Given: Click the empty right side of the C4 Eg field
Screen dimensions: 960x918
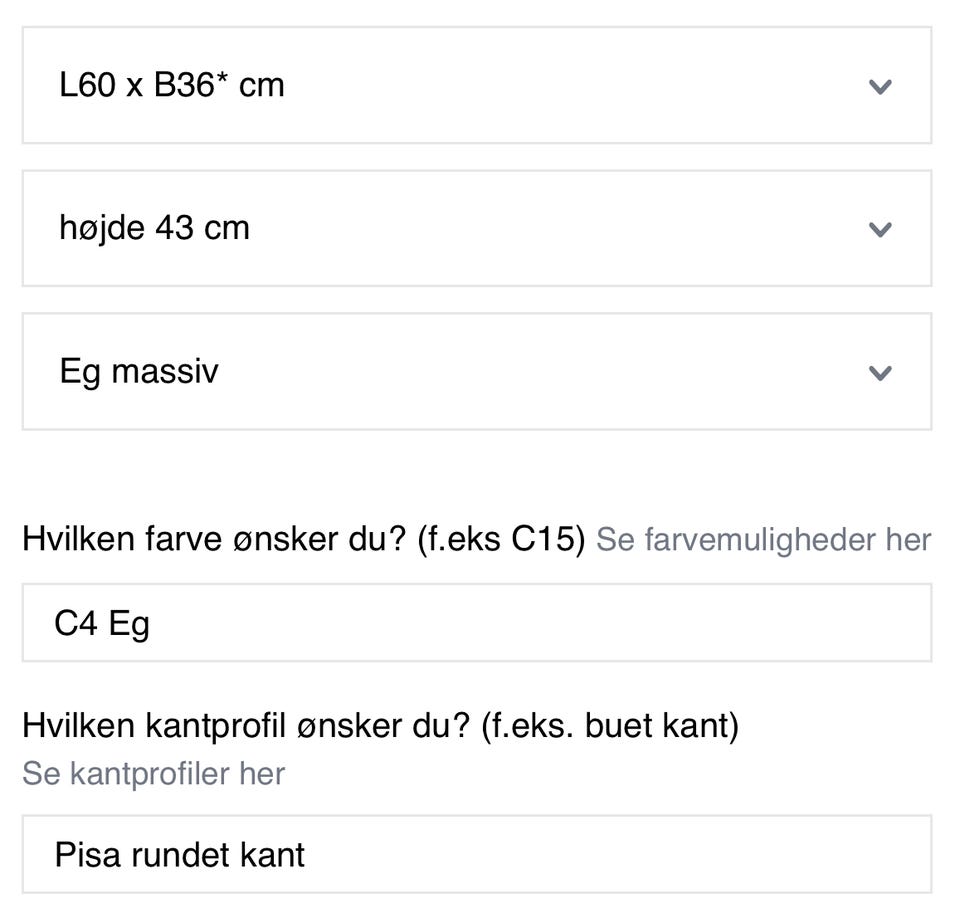Looking at the screenshot, I should (700, 623).
